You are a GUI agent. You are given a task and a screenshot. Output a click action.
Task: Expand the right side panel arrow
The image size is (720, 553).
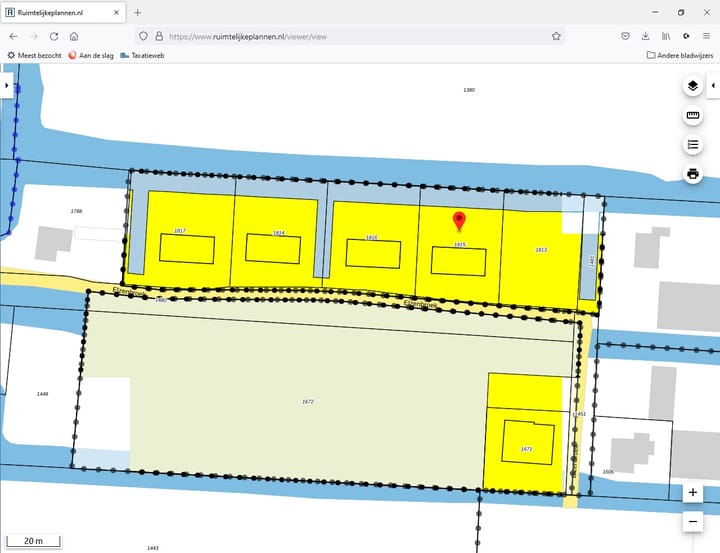(713, 86)
